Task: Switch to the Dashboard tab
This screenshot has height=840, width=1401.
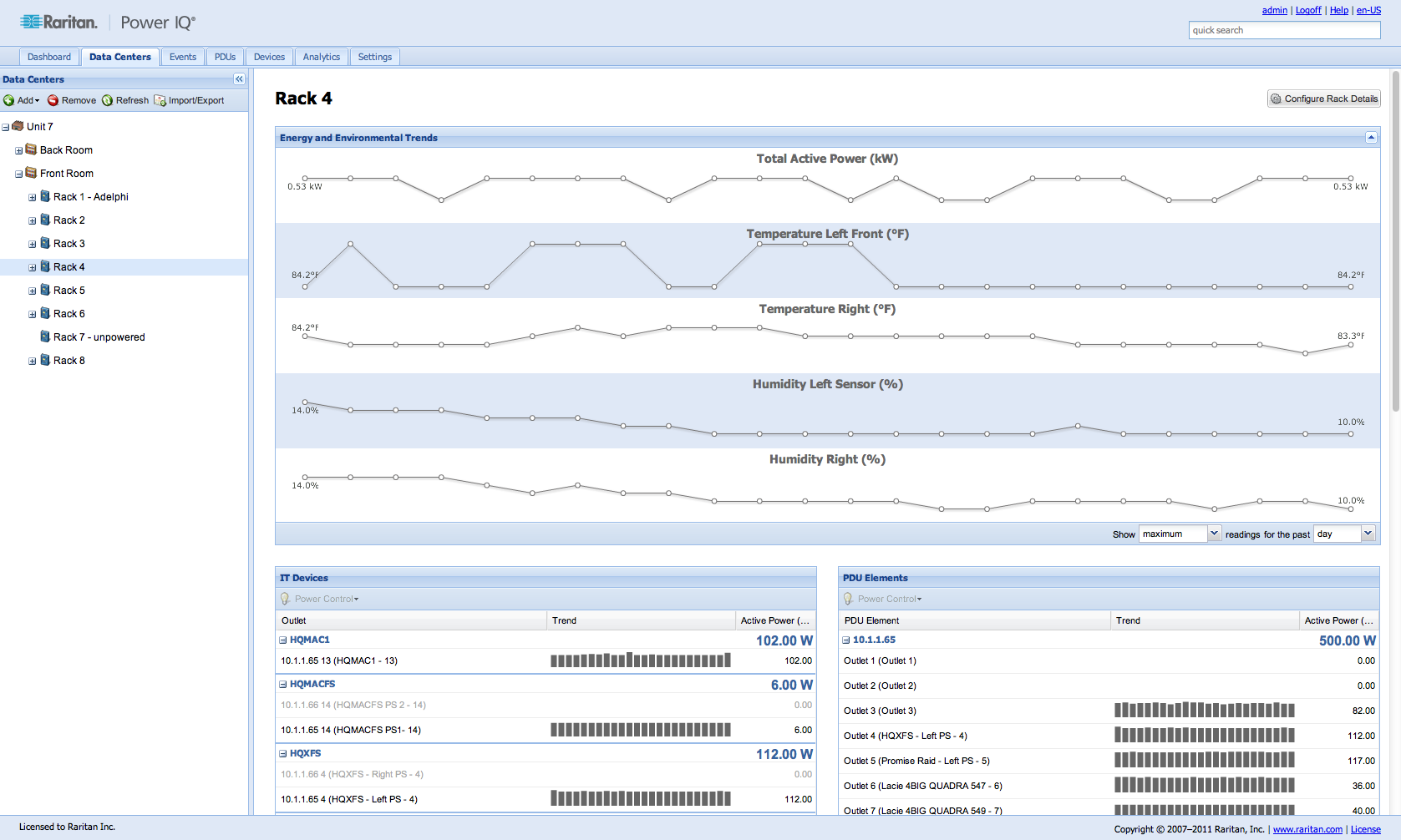Action: coord(49,57)
